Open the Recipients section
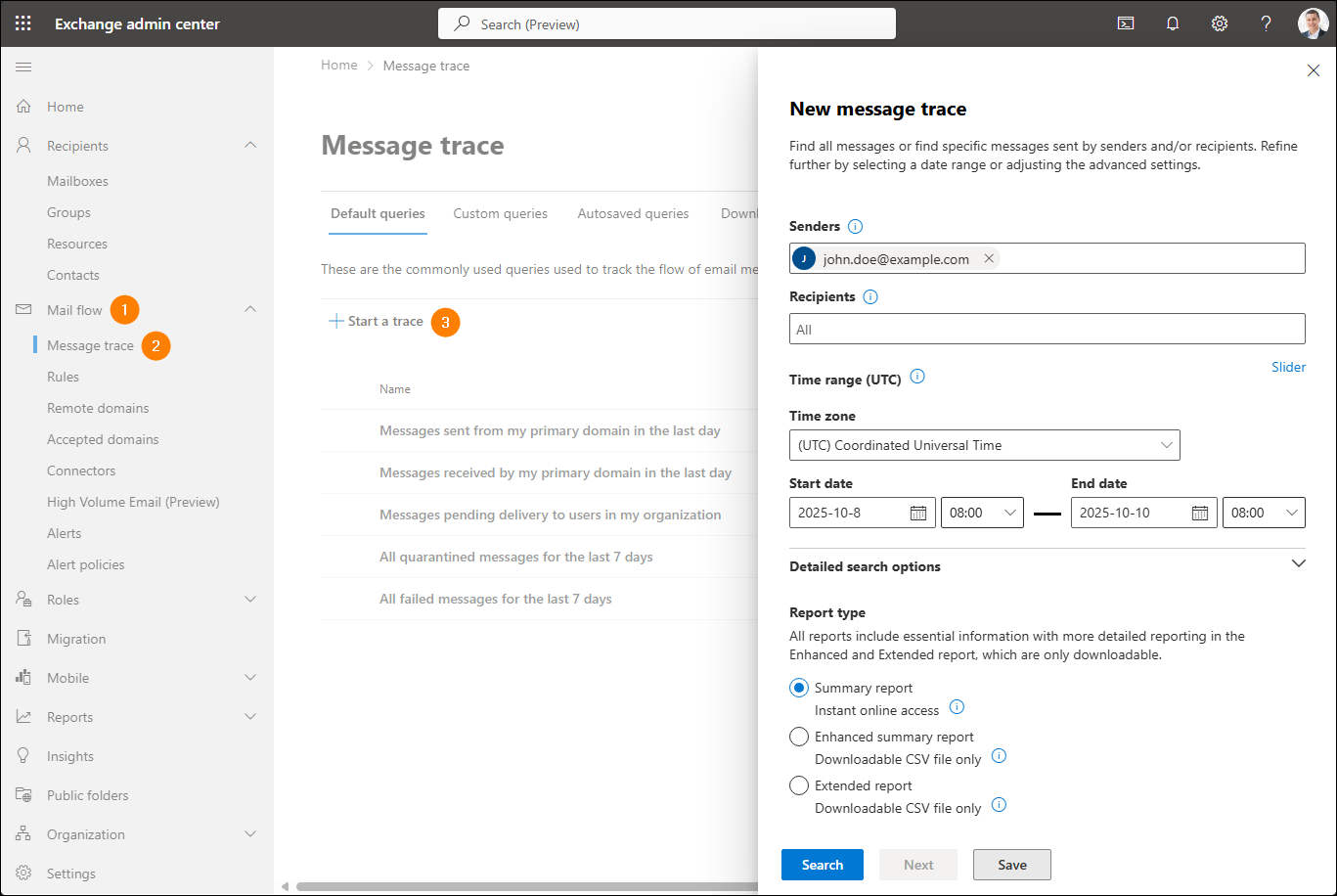Viewport: 1337px width, 896px height. click(79, 145)
